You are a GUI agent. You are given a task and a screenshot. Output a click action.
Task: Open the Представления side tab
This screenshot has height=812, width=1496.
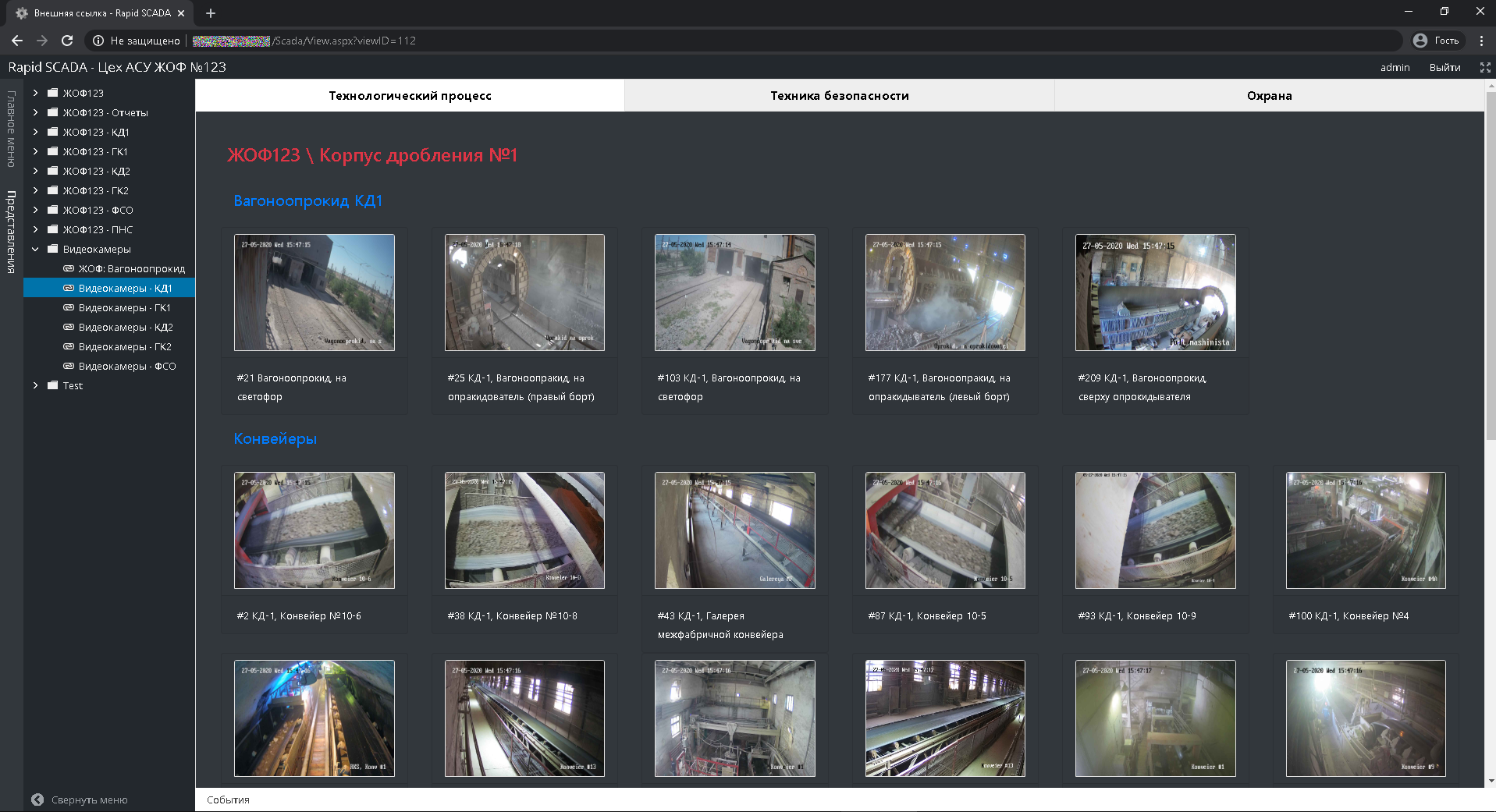tap(11, 232)
